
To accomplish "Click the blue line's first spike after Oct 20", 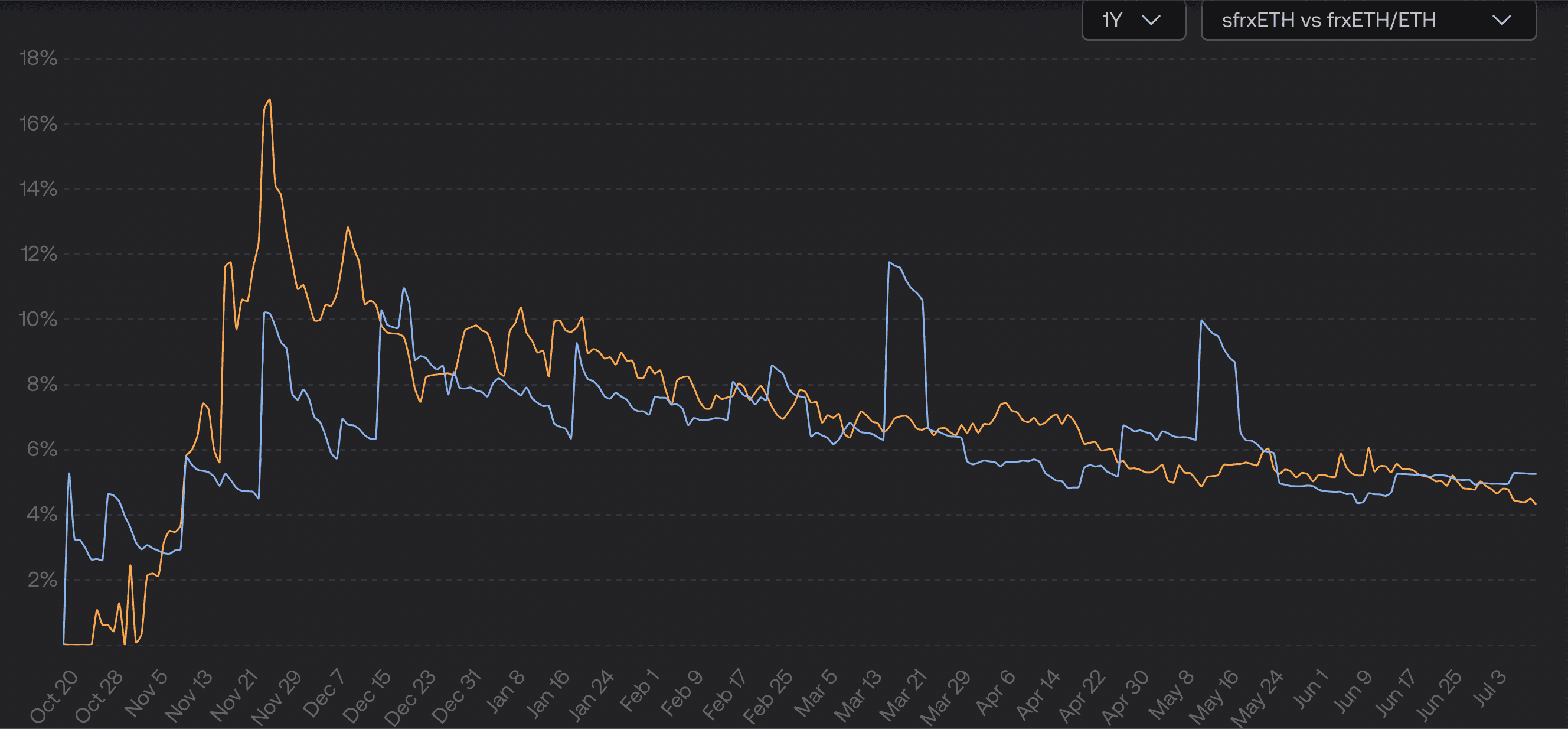I will pyautogui.click(x=69, y=474).
